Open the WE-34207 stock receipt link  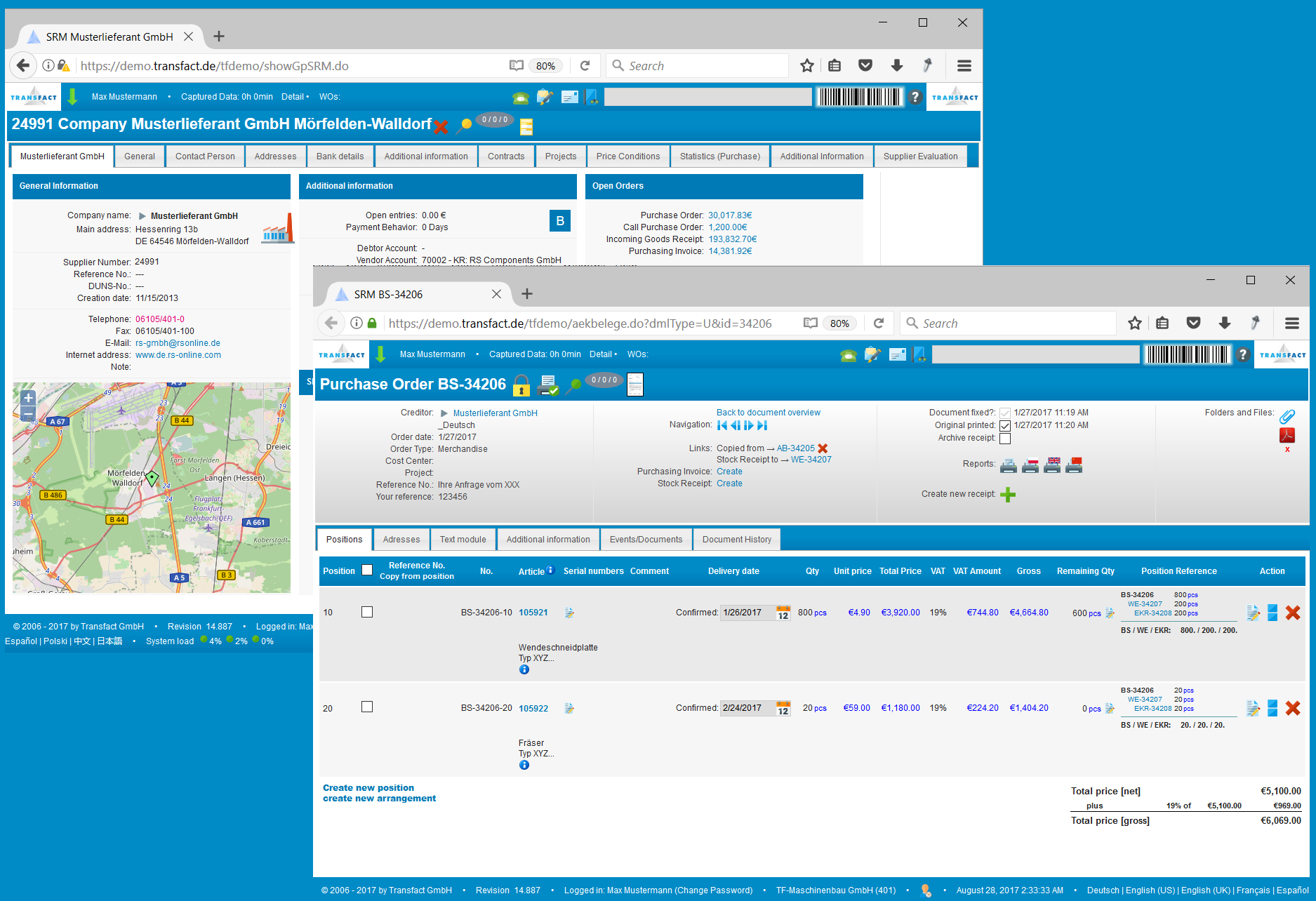(811, 460)
